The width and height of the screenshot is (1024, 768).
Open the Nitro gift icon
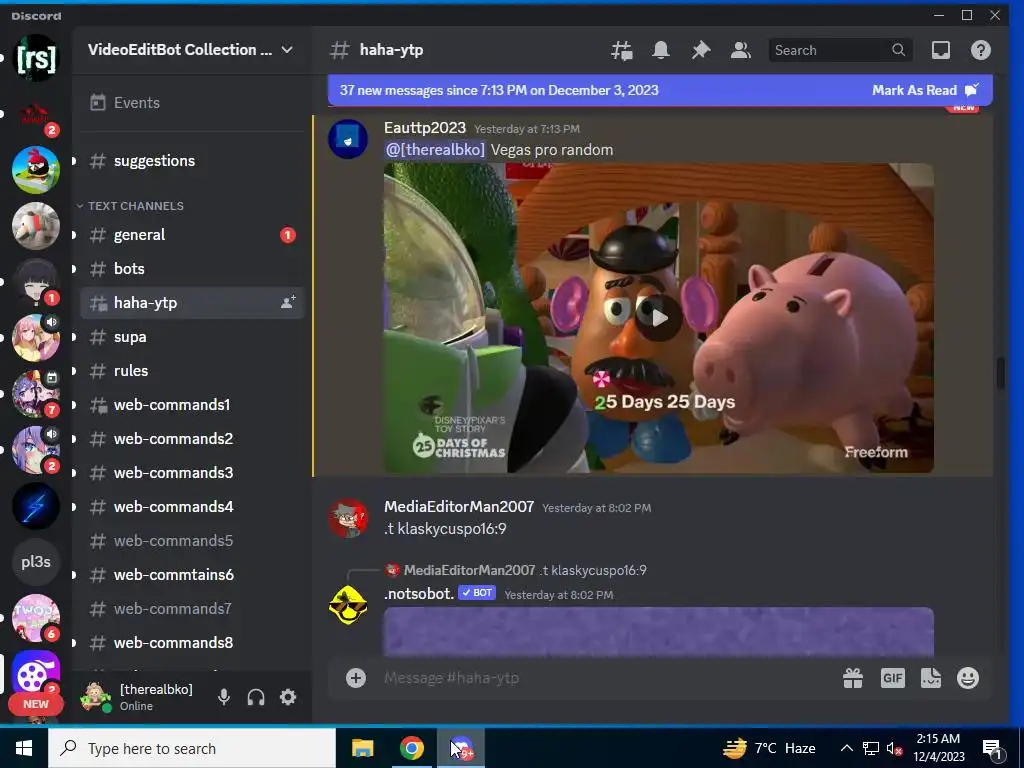853,678
